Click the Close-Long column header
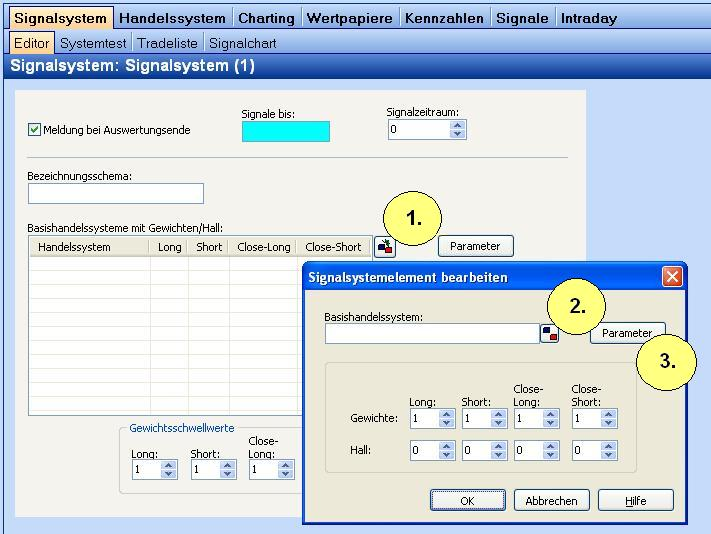 pos(263,247)
